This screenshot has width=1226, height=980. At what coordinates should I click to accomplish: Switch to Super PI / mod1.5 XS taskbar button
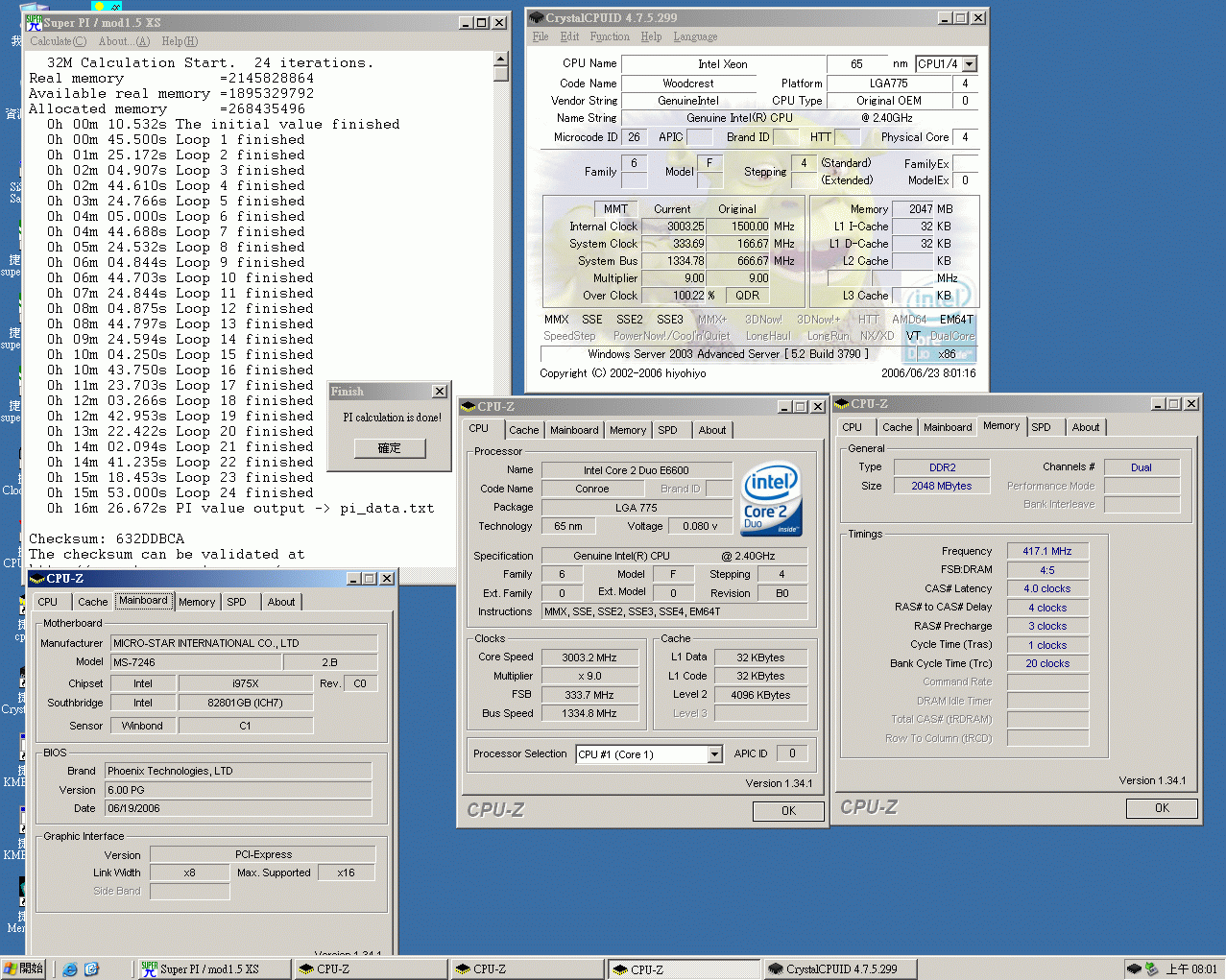(213, 969)
